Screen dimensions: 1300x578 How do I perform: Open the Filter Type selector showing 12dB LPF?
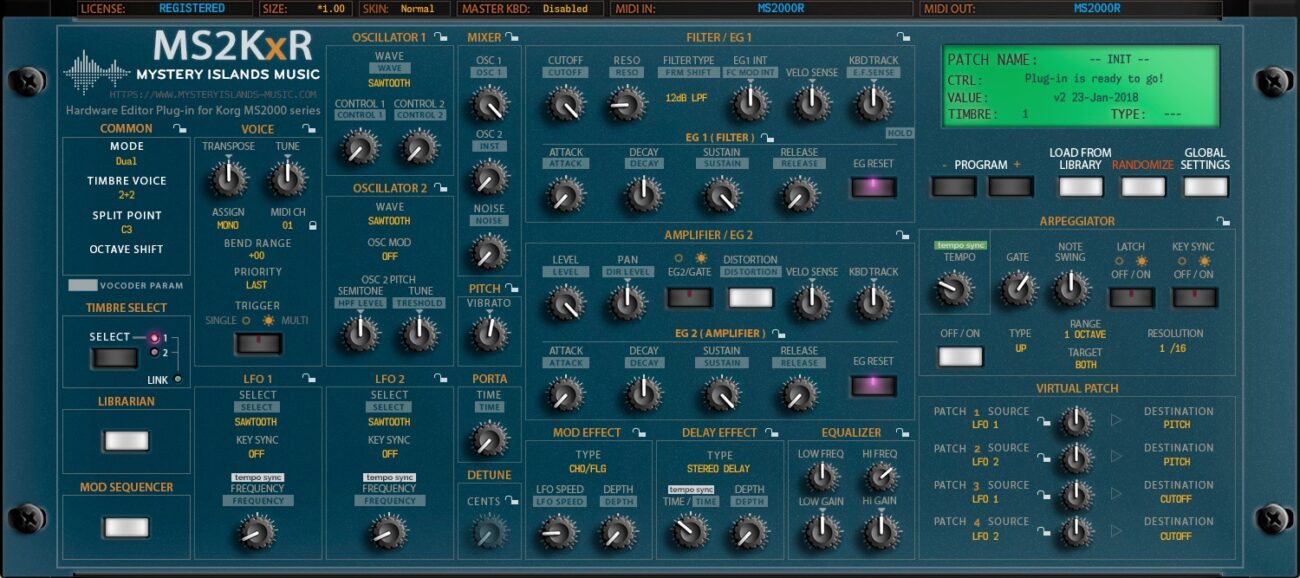click(688, 98)
